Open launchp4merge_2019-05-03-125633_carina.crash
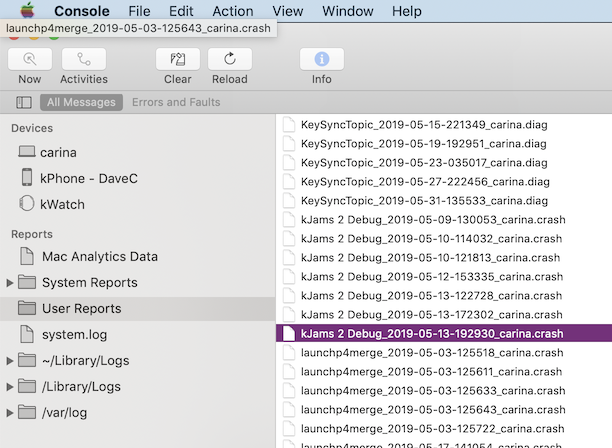This screenshot has width=612, height=448. click(x=433, y=391)
